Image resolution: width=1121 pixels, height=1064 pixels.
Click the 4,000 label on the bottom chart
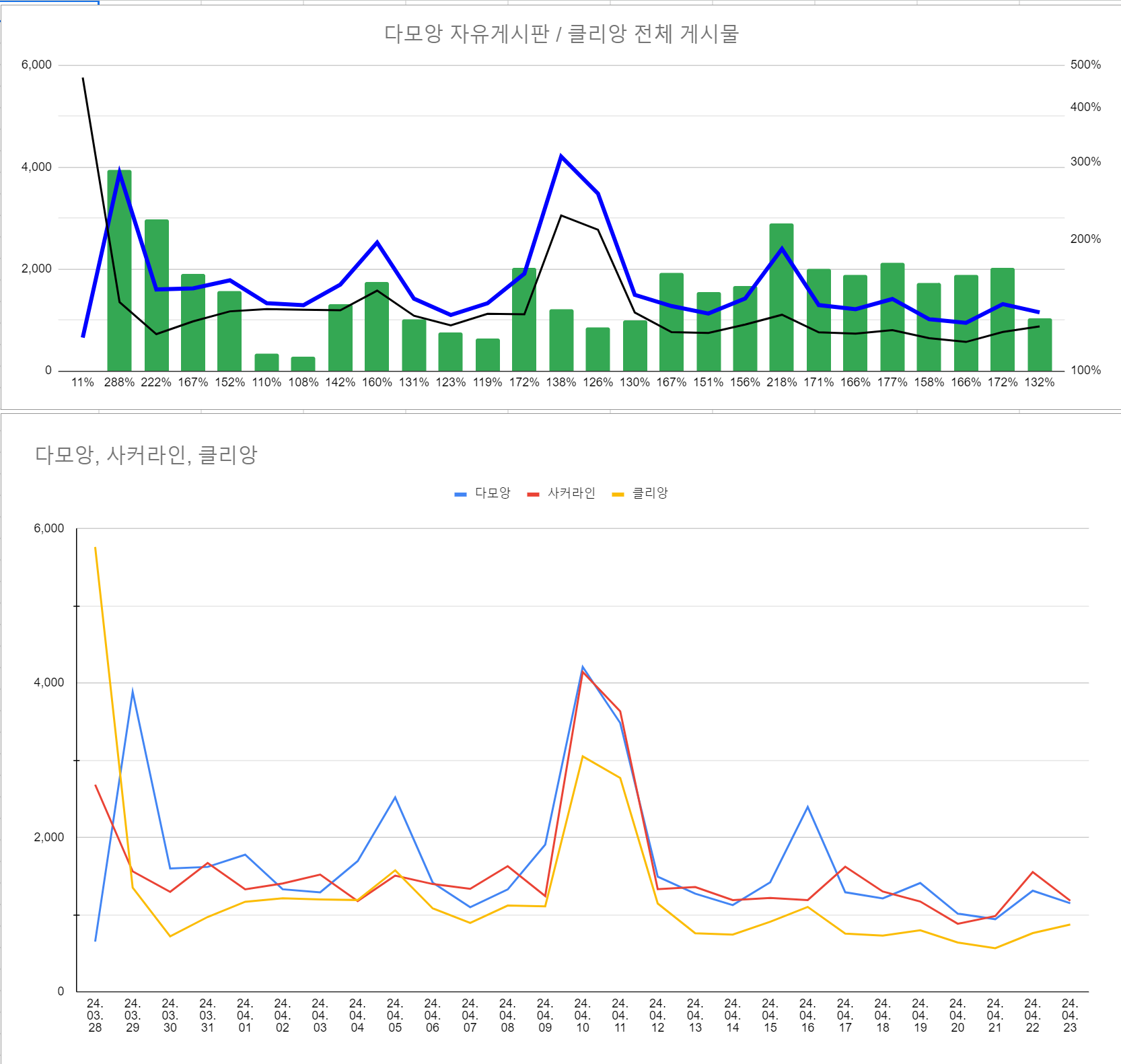point(48,682)
